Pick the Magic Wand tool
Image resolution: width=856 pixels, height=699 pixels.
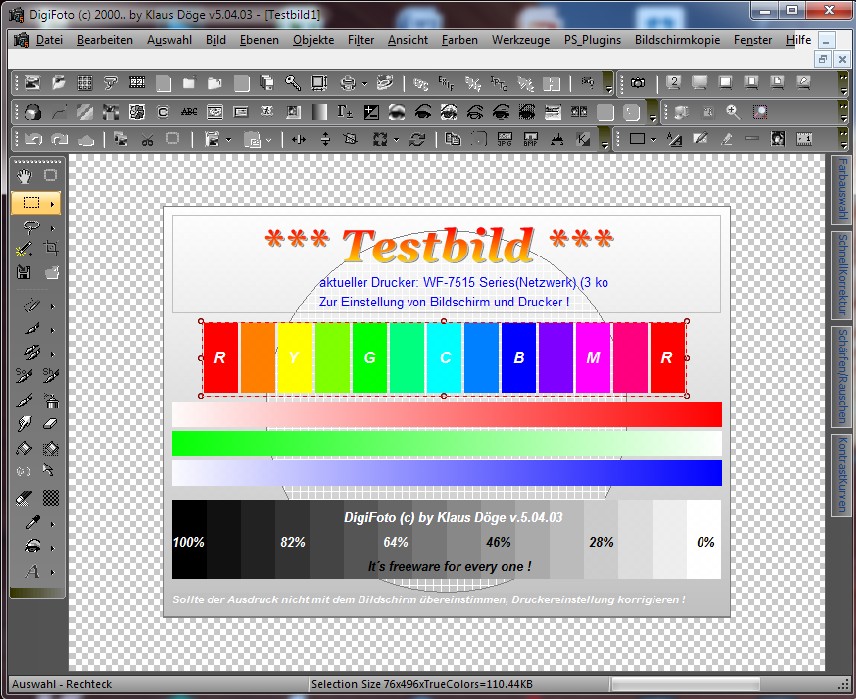click(24, 249)
